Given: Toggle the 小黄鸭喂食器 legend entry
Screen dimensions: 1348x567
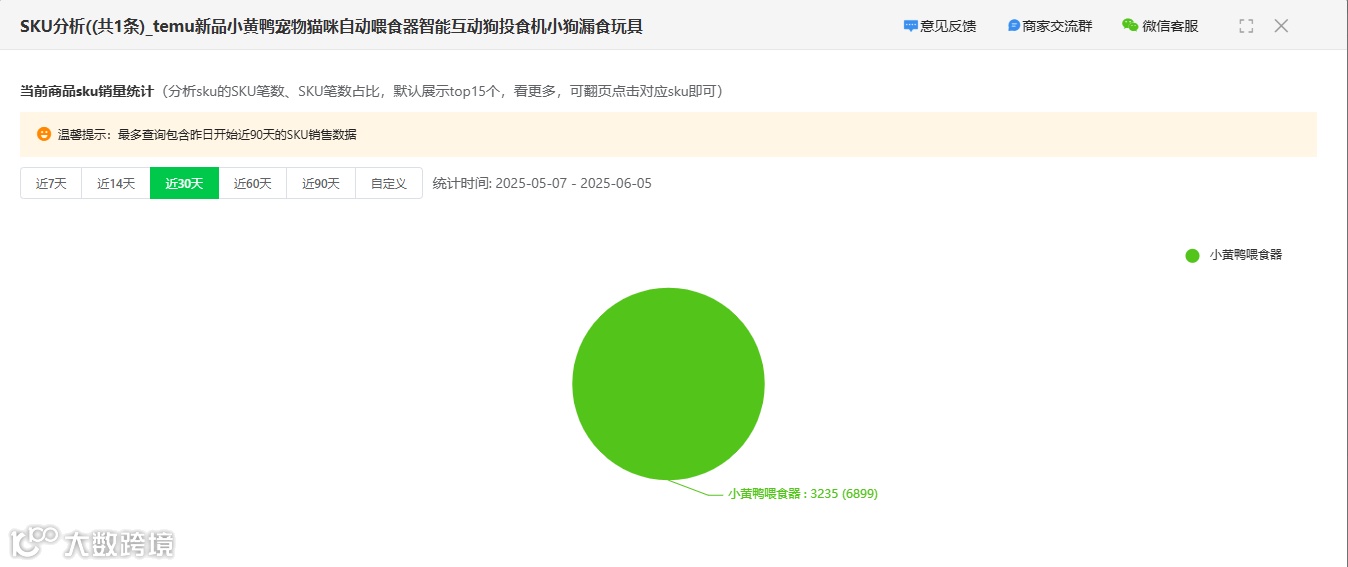Looking at the screenshot, I should click(1234, 255).
